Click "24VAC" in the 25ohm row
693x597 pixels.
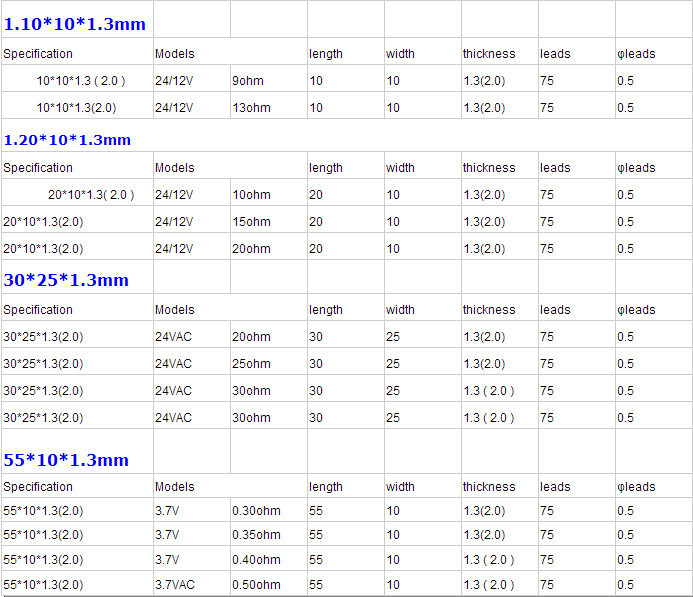[x=173, y=364]
